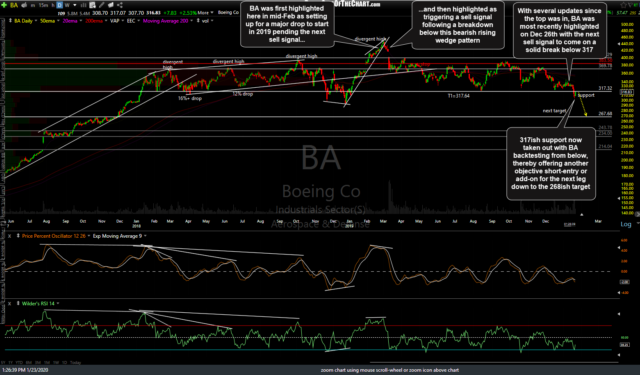Click the horizontal scrollbar at chart bottom
Viewport: 640px width, 375px height.
click(494, 362)
